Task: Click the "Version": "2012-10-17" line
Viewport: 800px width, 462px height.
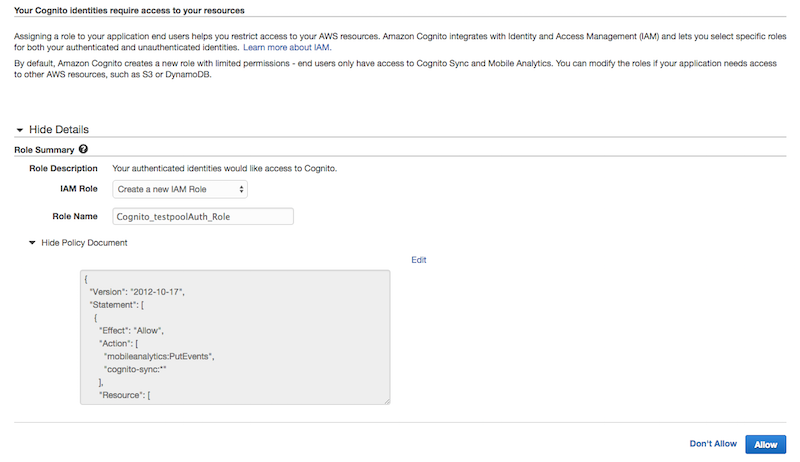Action: point(137,292)
